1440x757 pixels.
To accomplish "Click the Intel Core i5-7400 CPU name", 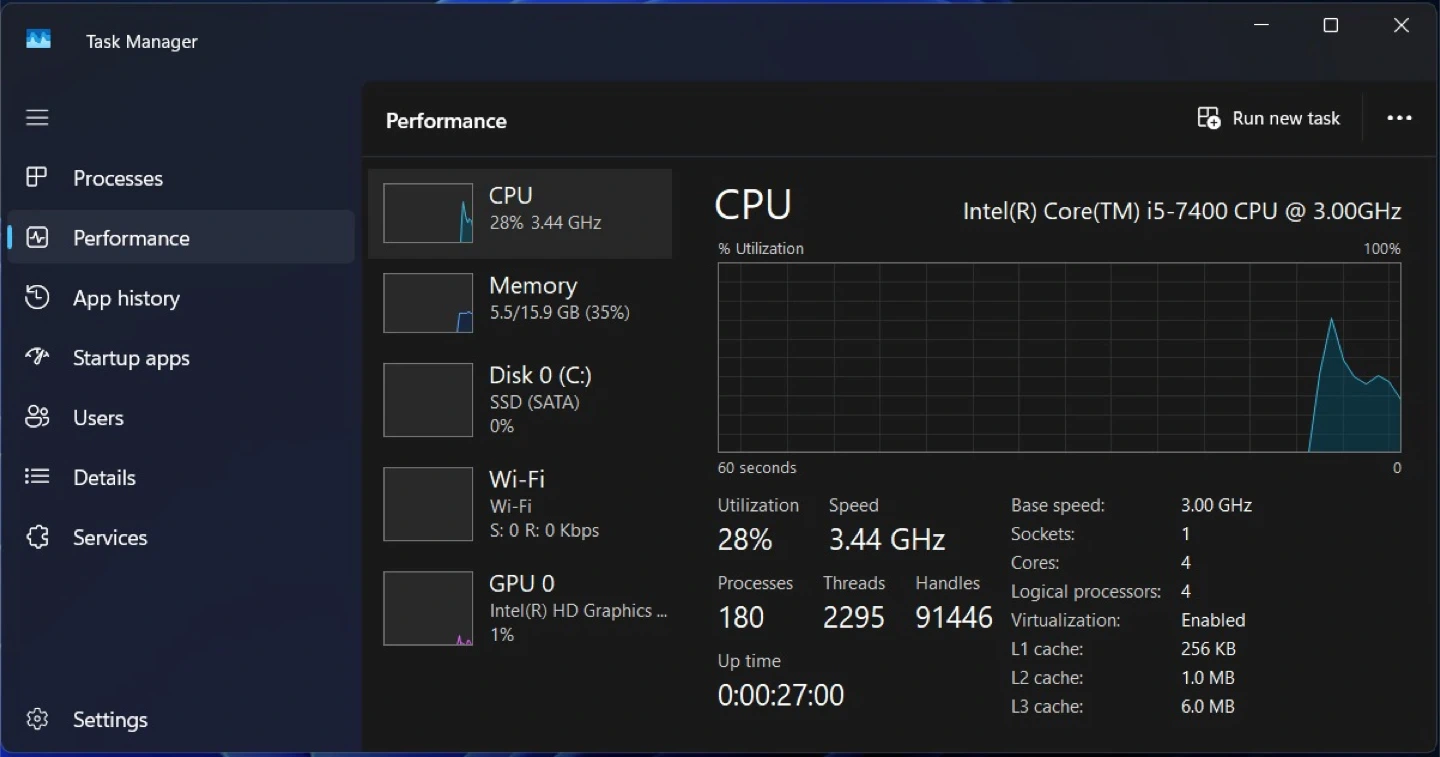I will click(x=1181, y=211).
